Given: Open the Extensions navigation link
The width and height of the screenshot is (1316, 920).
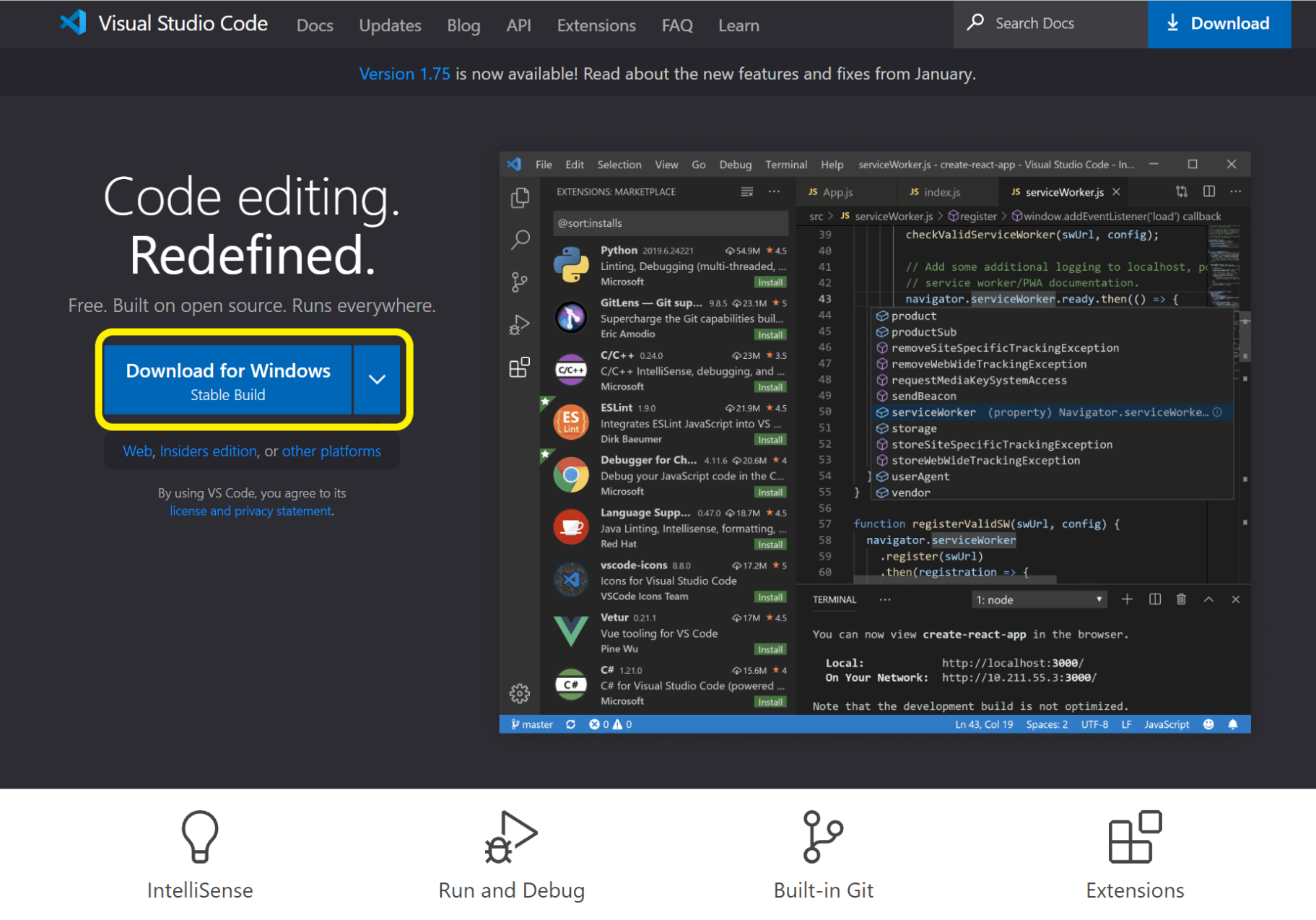Looking at the screenshot, I should [596, 25].
